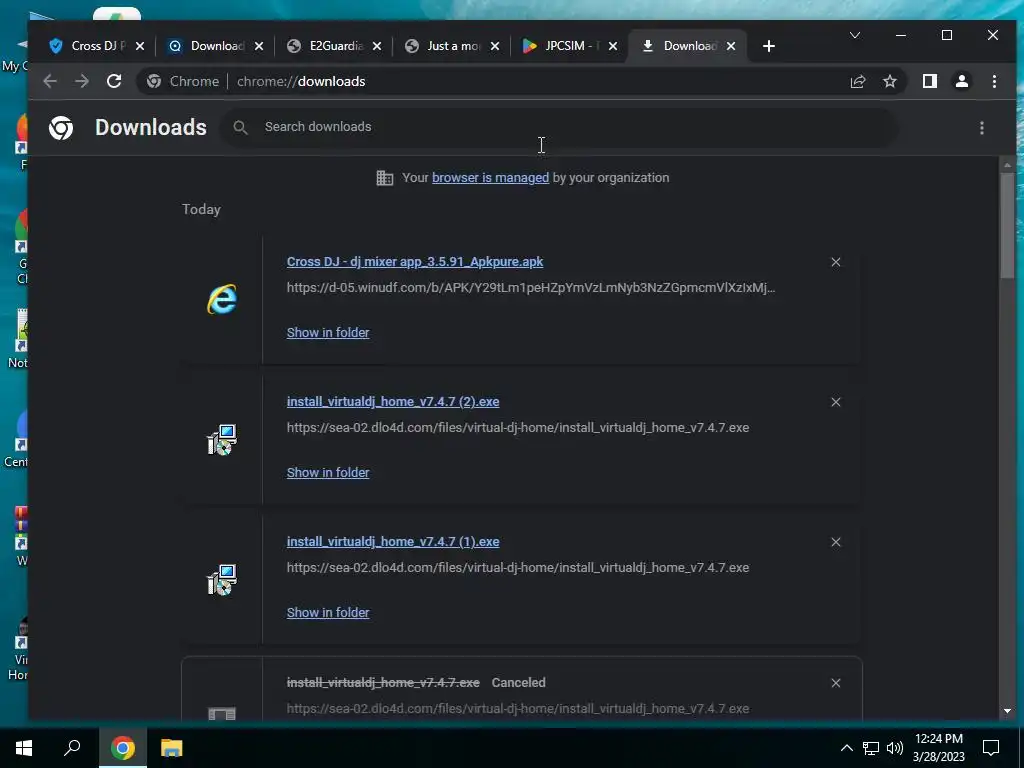Remove install_virtualdj (1).exe from list
1024x768 pixels.
click(x=835, y=542)
